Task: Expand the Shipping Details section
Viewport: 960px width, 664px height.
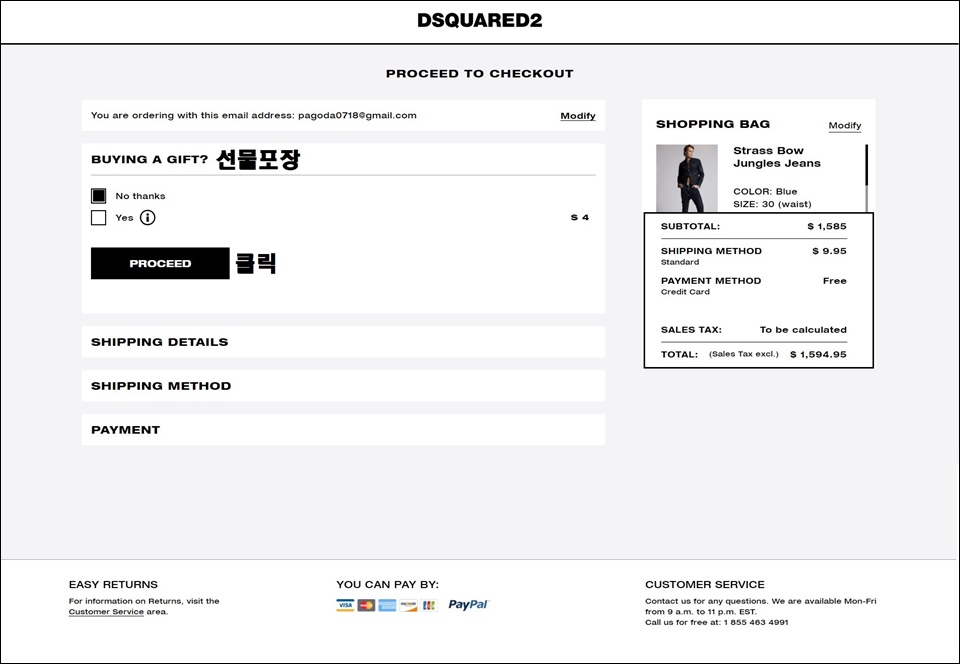Action: pos(343,341)
